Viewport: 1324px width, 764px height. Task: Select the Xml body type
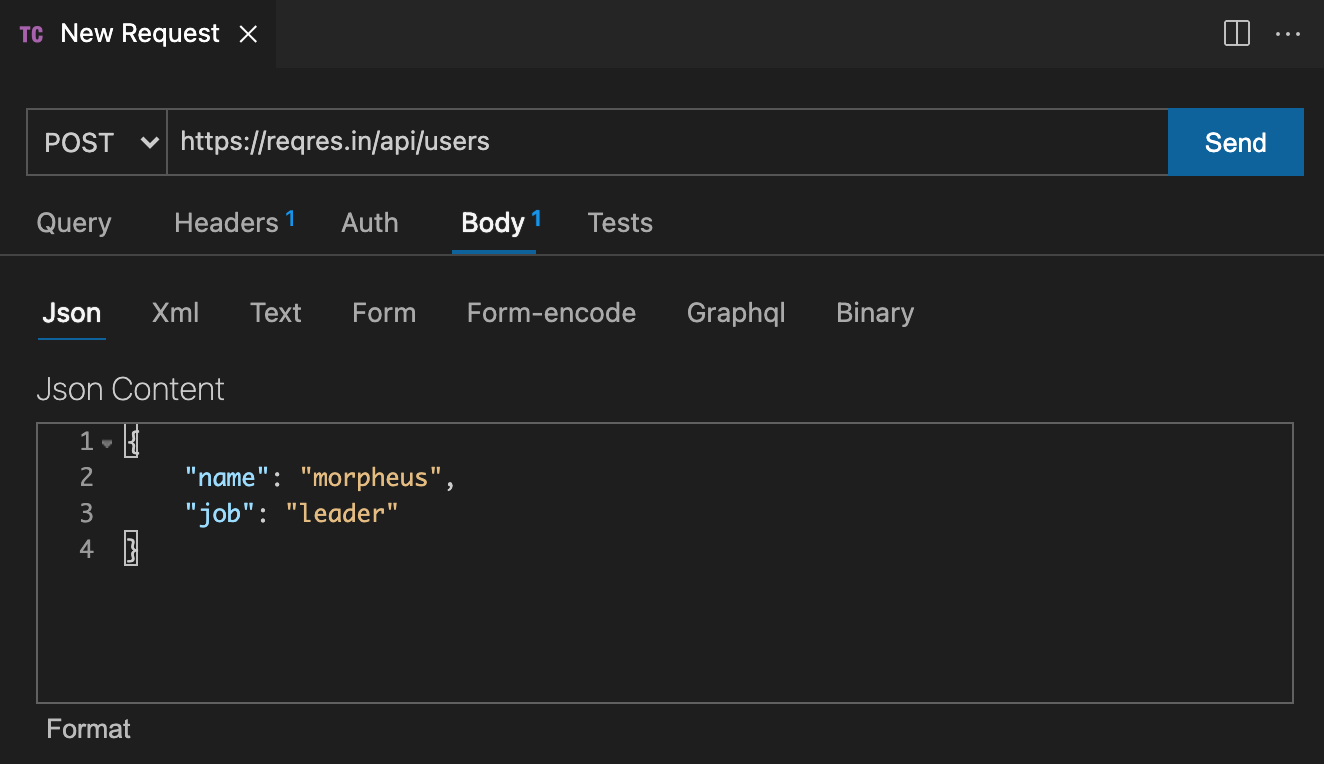click(175, 313)
